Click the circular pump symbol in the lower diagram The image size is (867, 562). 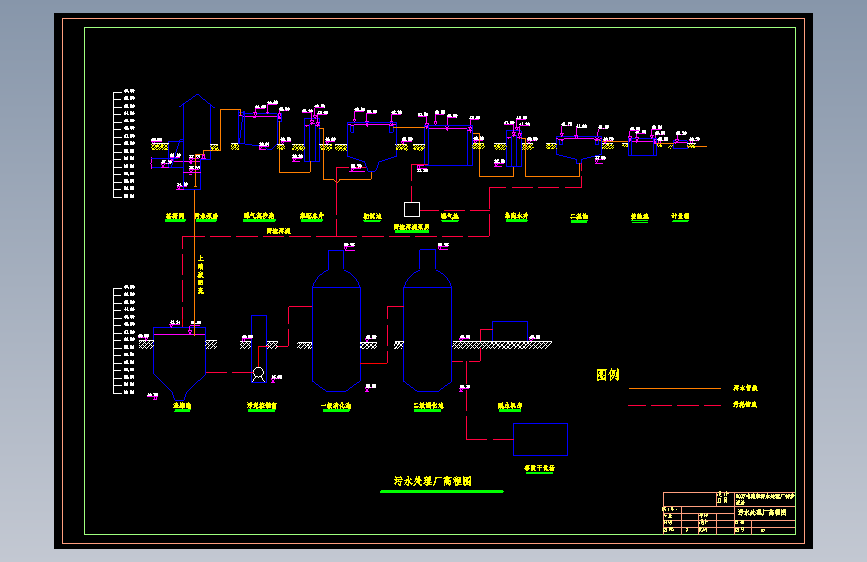(258, 372)
